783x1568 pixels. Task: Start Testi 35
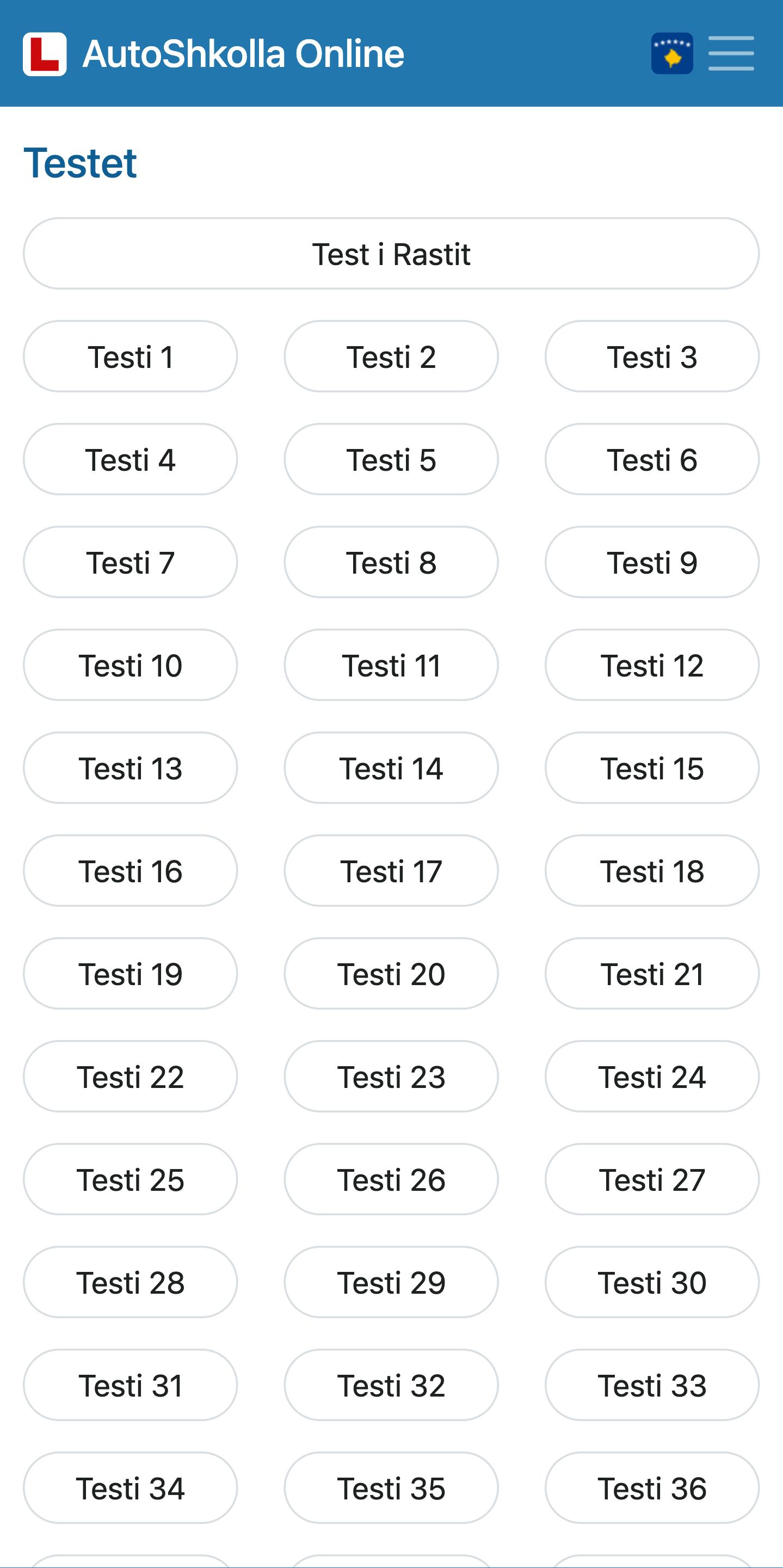(x=391, y=1488)
